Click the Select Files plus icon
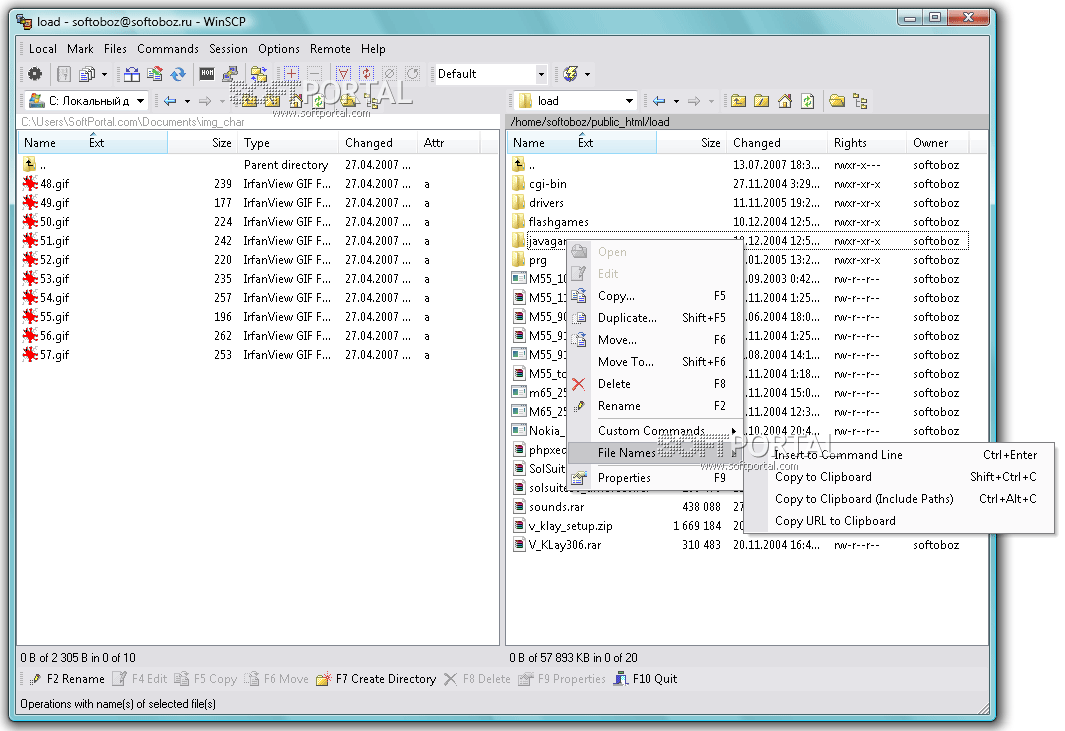 coord(291,73)
